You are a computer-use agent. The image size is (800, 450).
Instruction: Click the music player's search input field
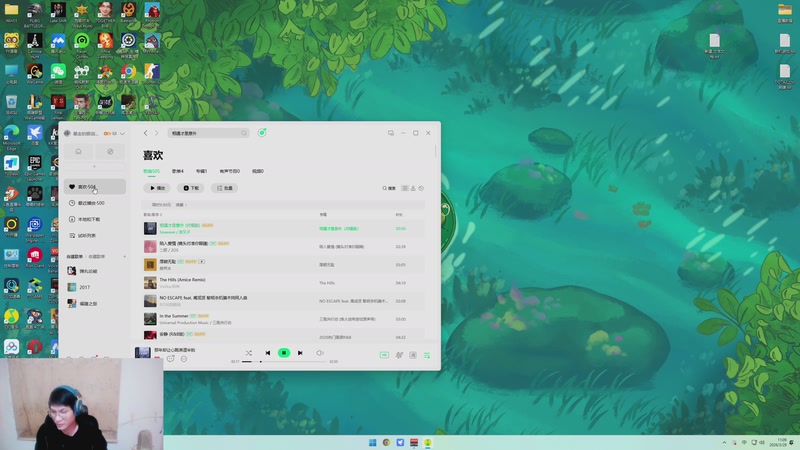[208, 133]
